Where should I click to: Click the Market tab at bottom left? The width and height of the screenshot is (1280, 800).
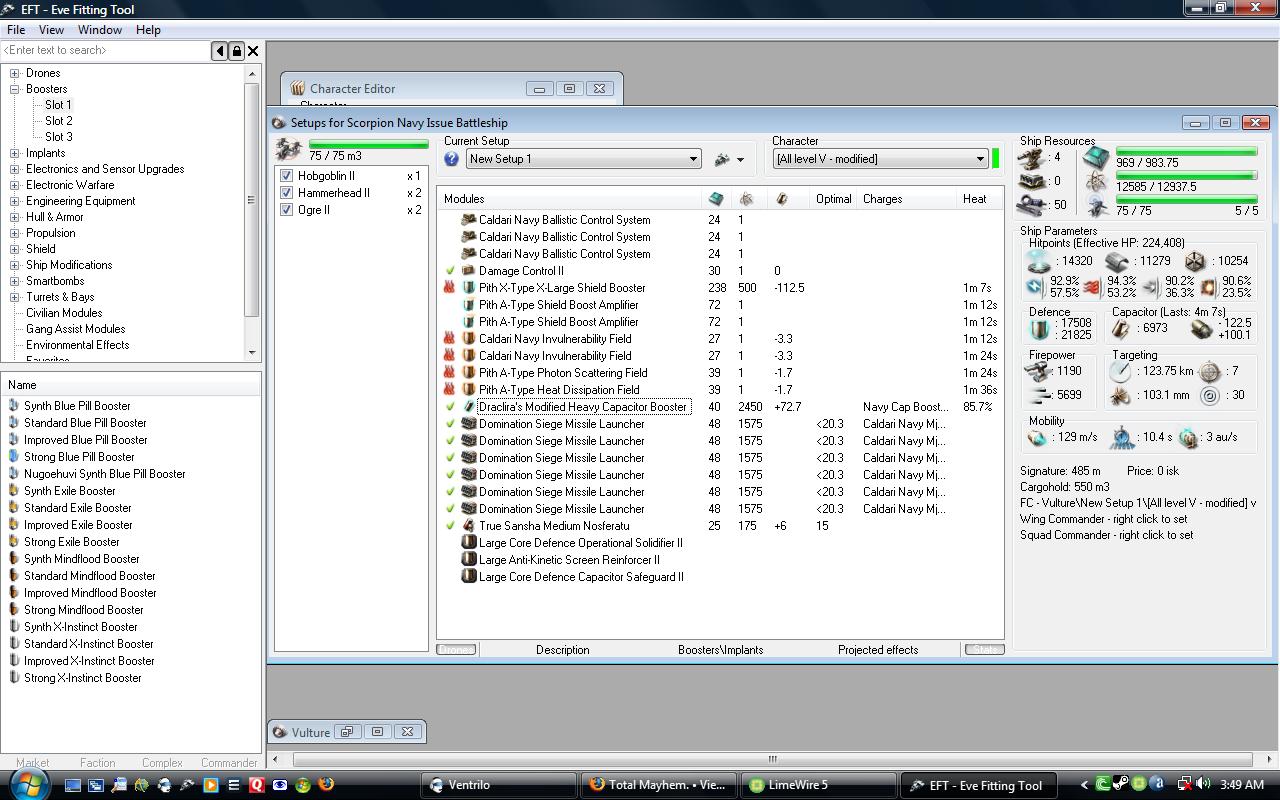pyautogui.click(x=32, y=762)
